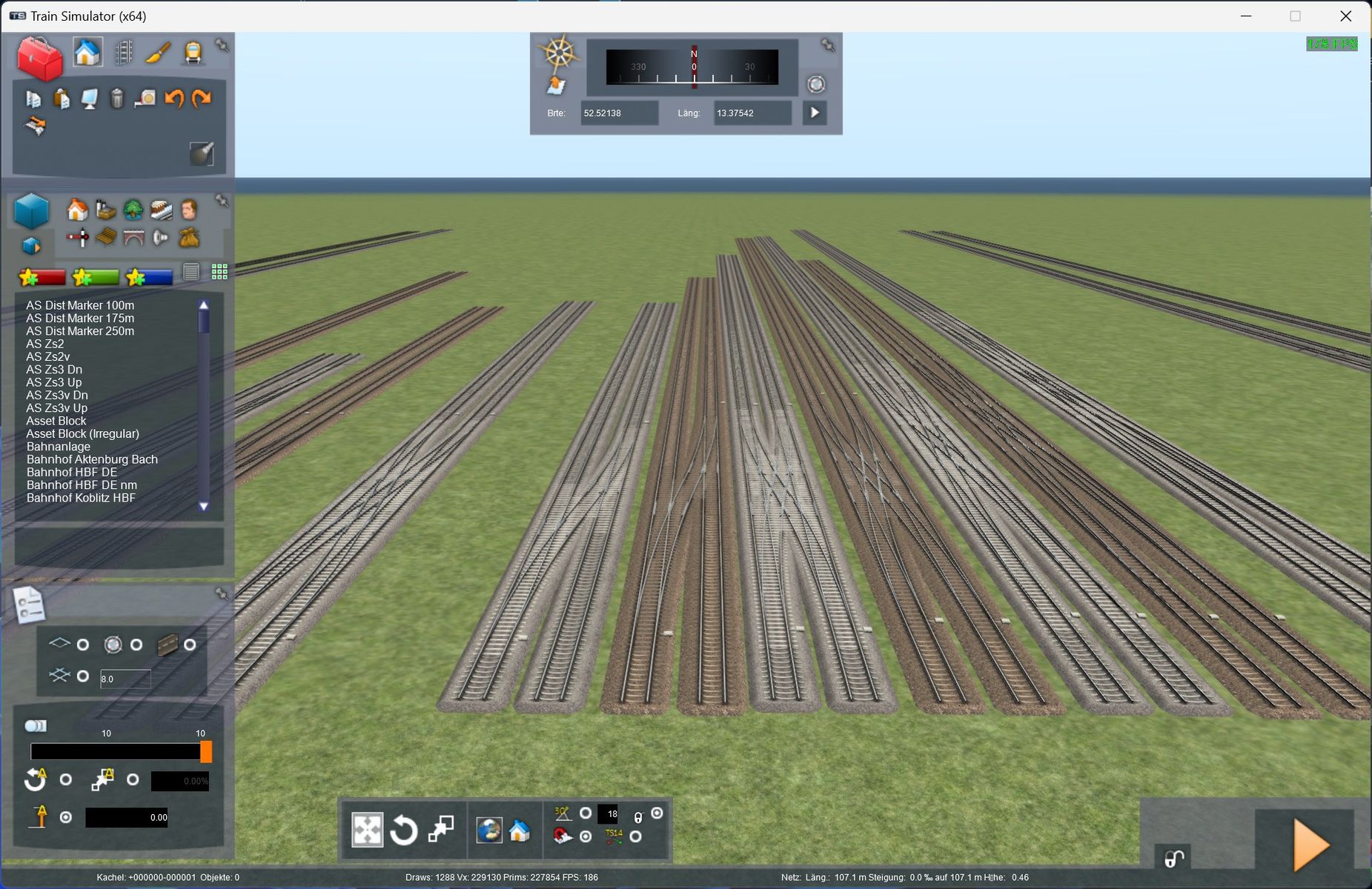
Task: Select the Object tool (blue-roof house)
Action: [x=87, y=53]
